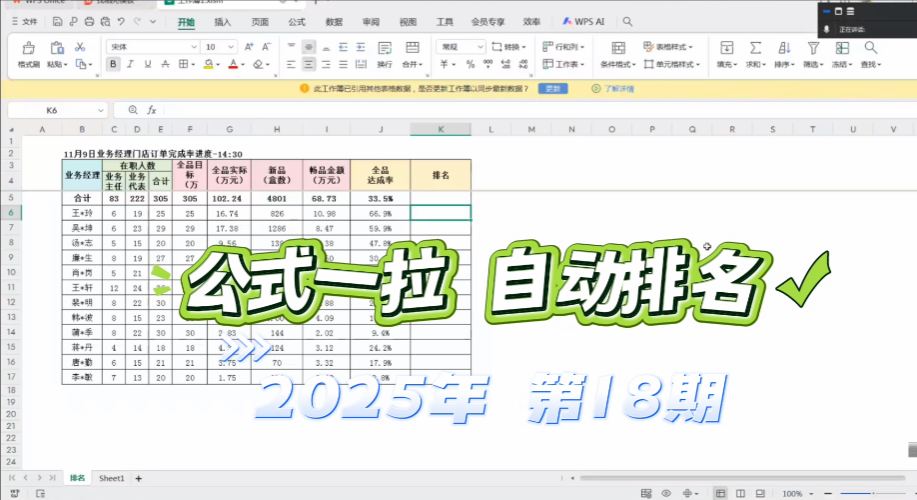Open the Insert (插入) ribbon tab
917x500 pixels.
223,22
